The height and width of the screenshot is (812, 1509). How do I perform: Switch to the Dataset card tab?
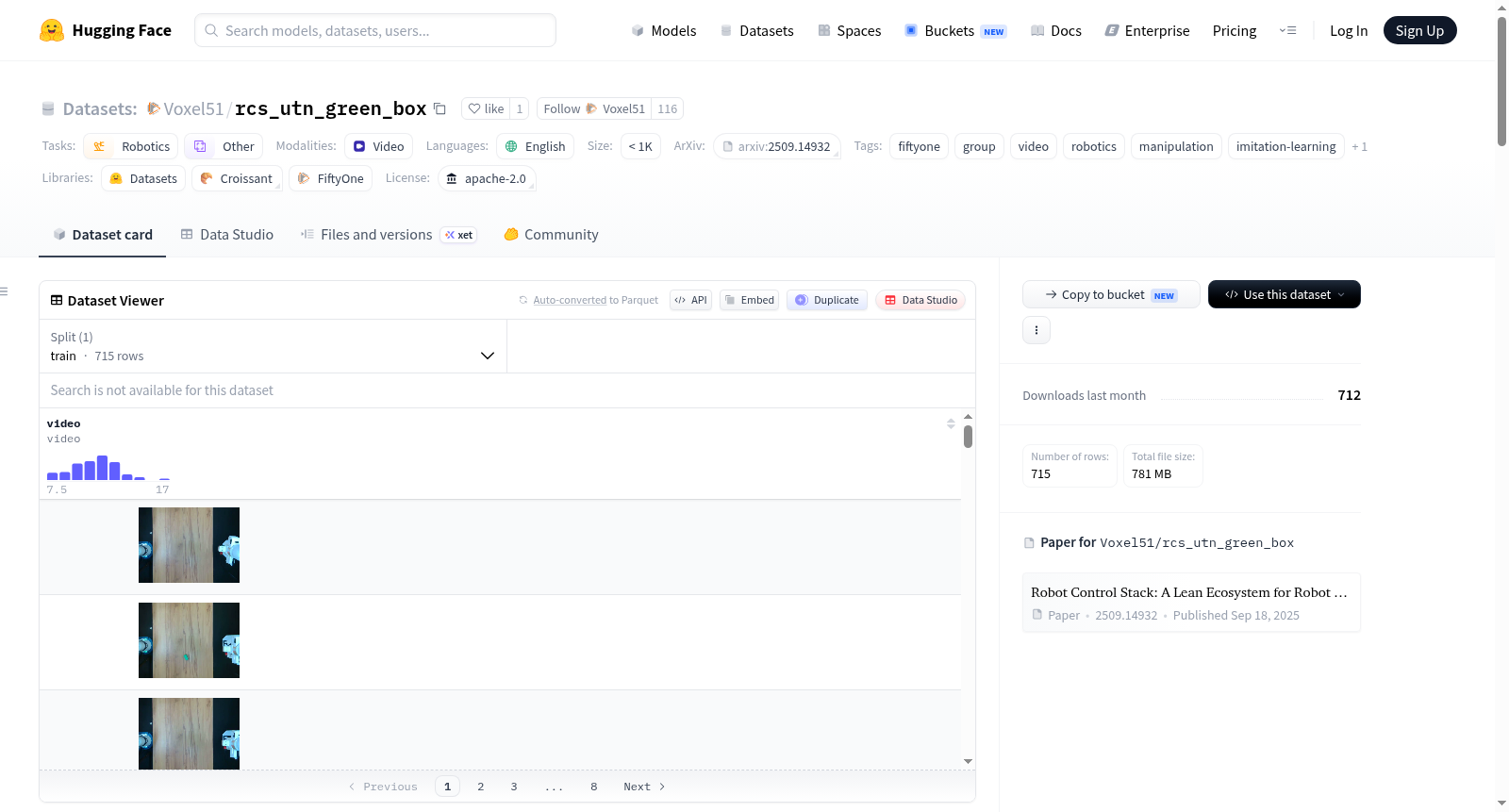tap(103, 235)
